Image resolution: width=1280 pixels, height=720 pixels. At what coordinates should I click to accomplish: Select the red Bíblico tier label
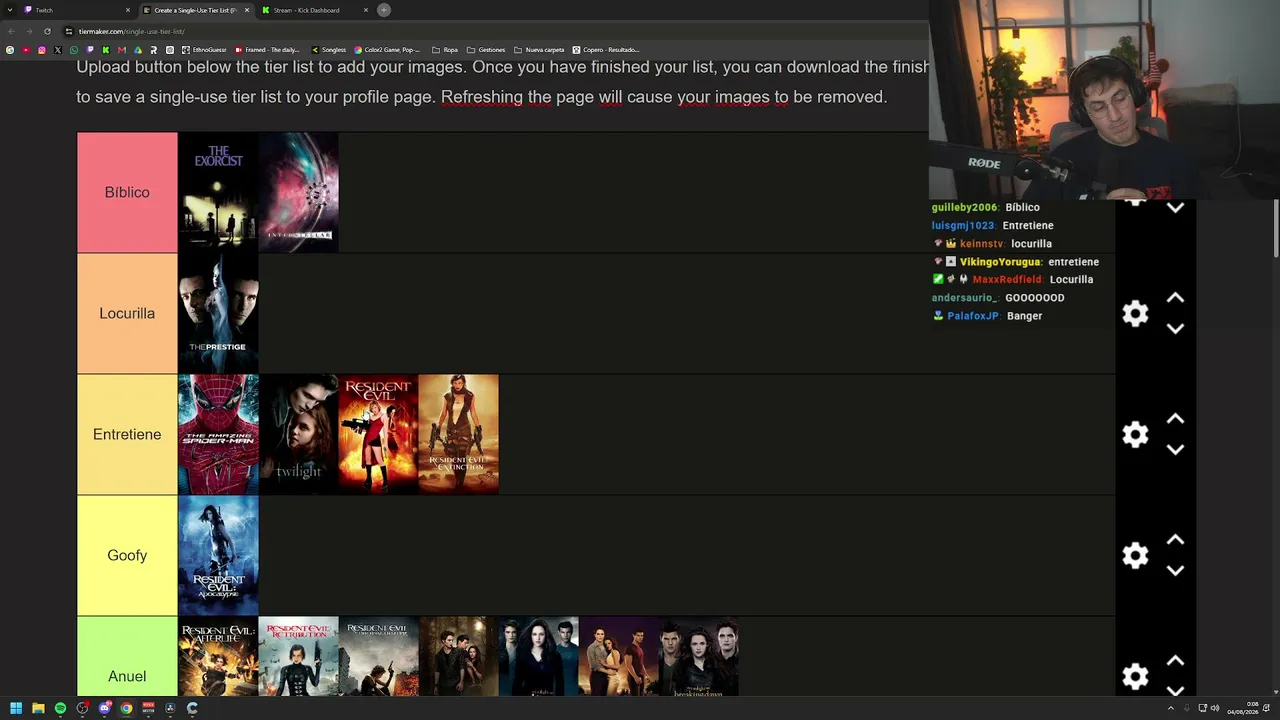tap(127, 192)
